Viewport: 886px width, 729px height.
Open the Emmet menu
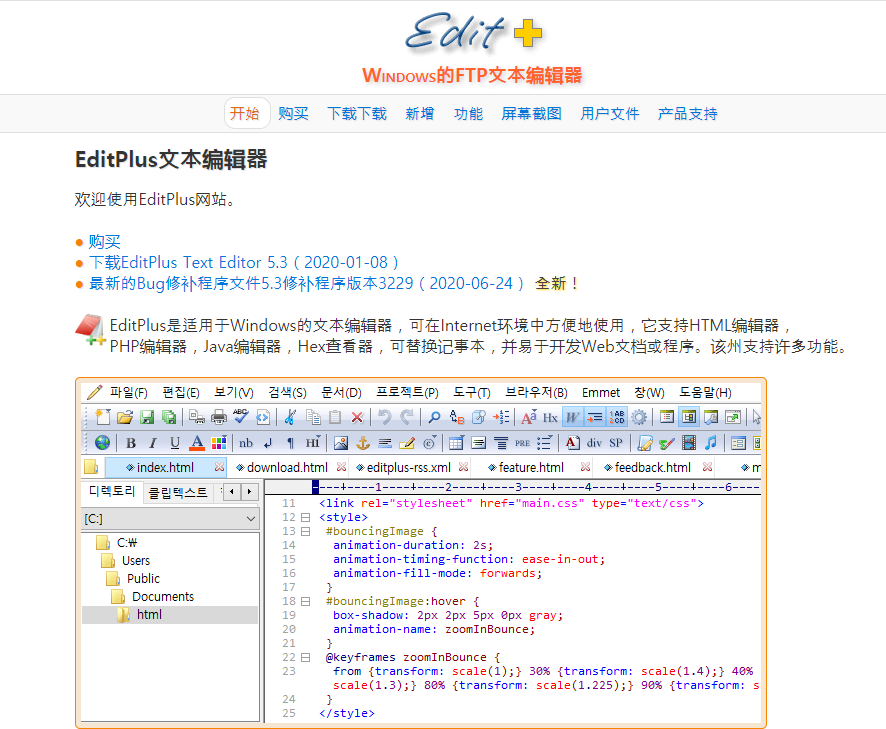[x=601, y=392]
